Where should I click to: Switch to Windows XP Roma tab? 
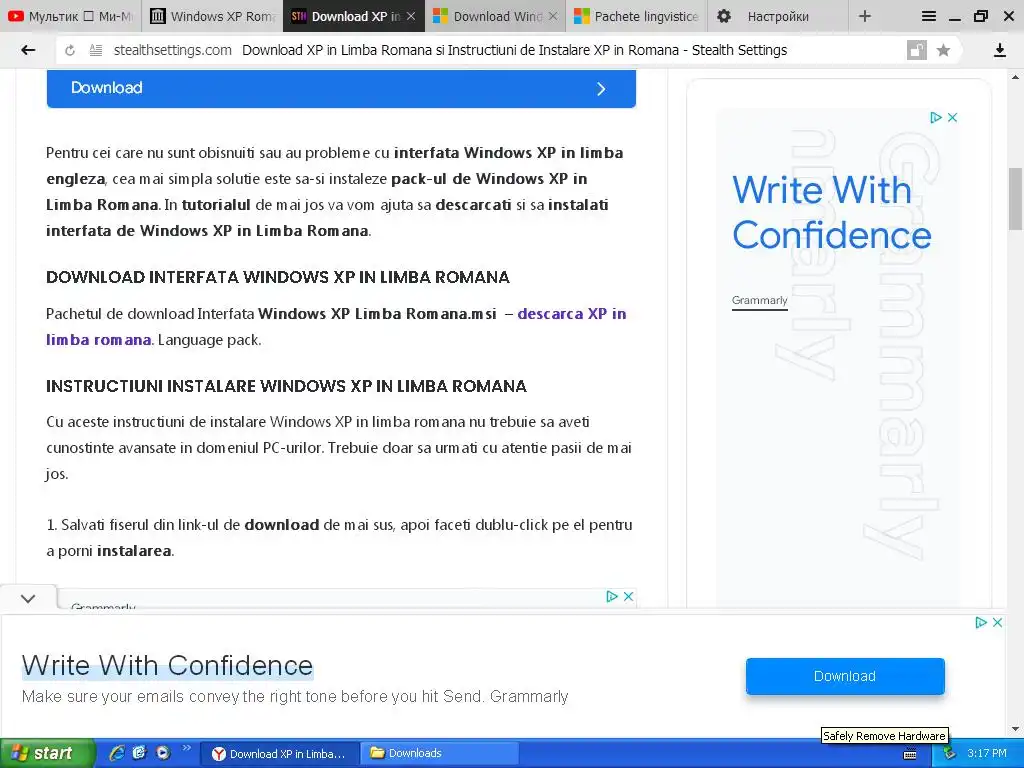click(212, 16)
